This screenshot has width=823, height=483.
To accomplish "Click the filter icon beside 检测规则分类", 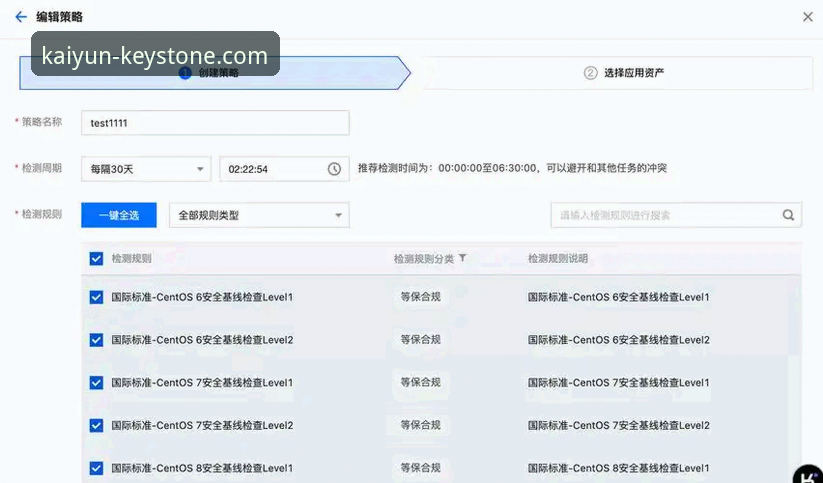I will tap(462, 258).
